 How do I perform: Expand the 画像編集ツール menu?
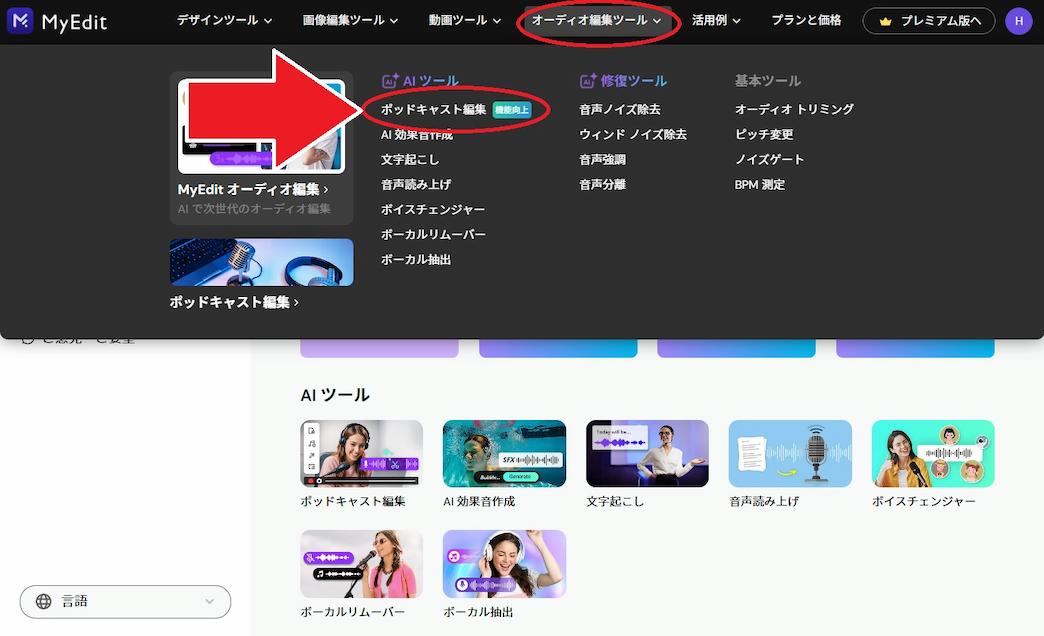tap(350, 21)
